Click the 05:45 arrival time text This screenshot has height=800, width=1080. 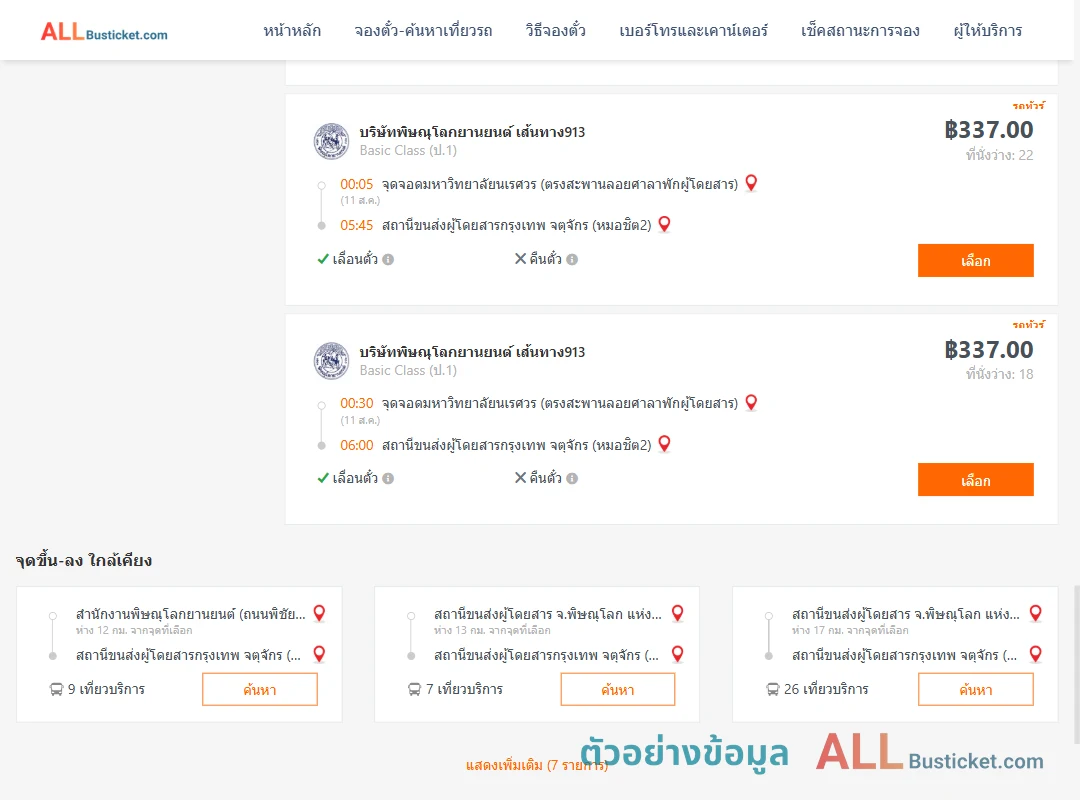[x=356, y=225]
